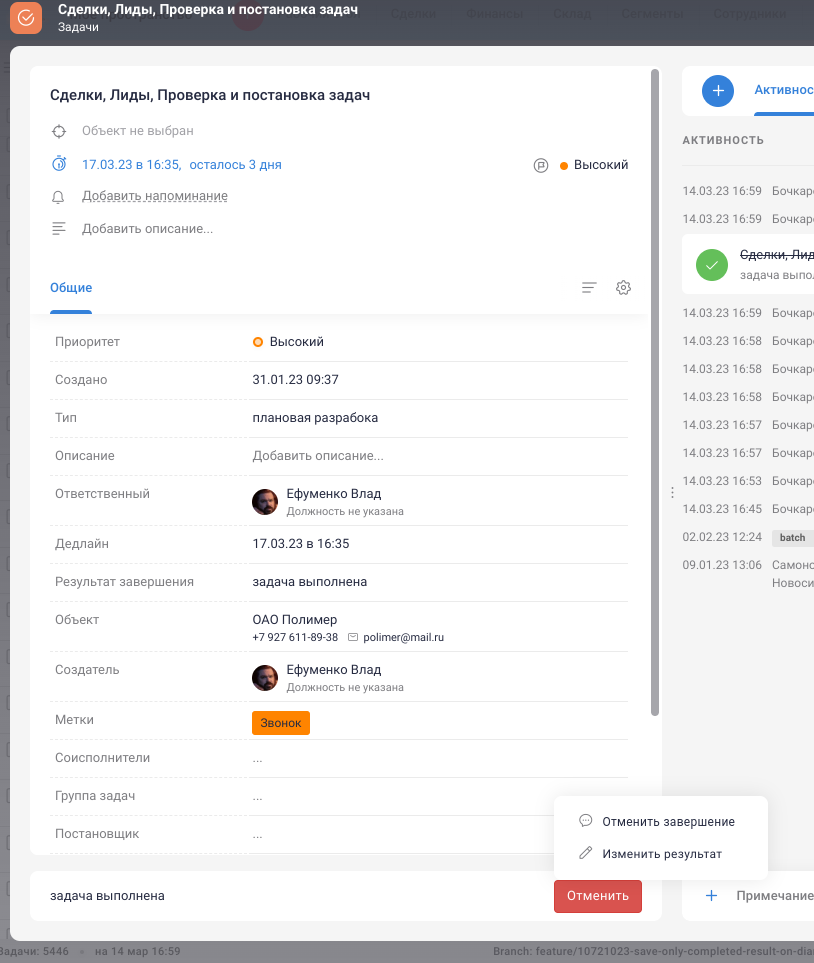This screenshot has width=814, height=963.
Task: Click the blue plus button above Активность
Action: pos(718,90)
